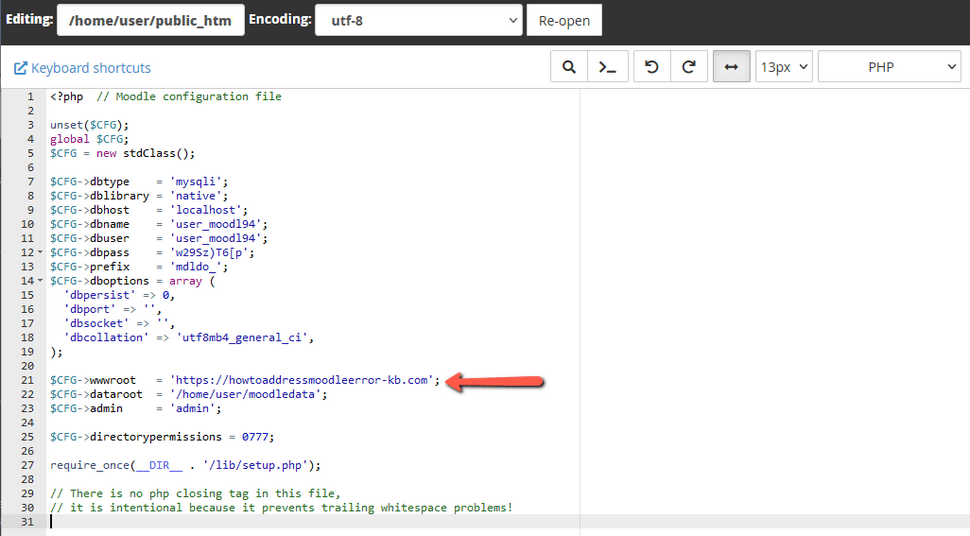Click the 'dbsocket' key on line 17

(97, 324)
